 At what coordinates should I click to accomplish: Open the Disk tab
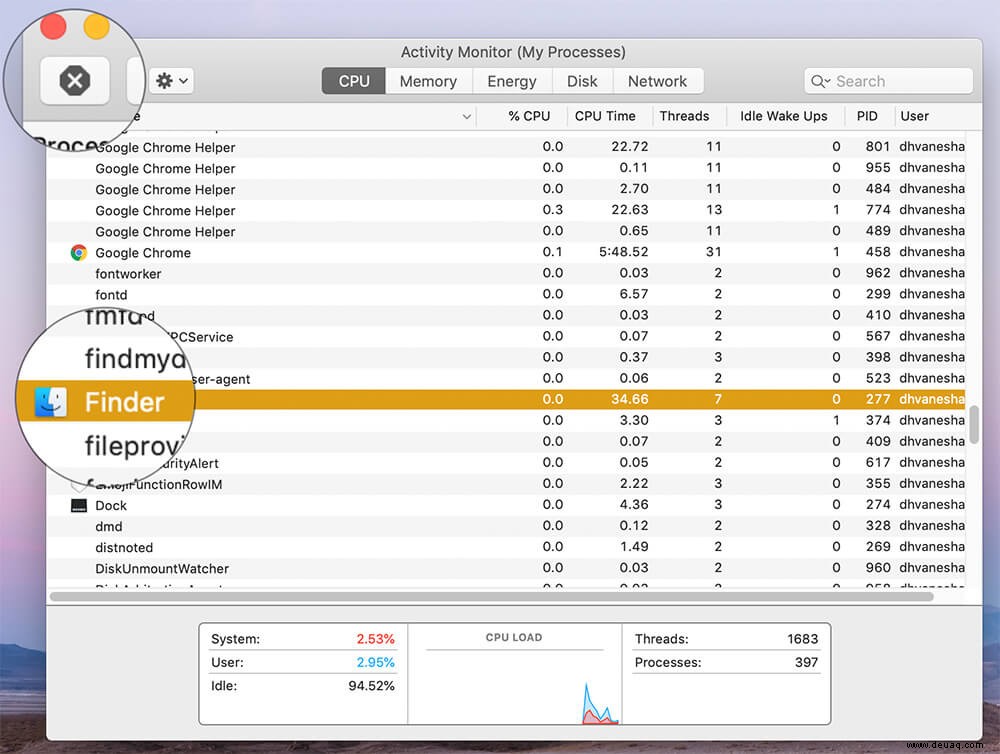(x=582, y=81)
